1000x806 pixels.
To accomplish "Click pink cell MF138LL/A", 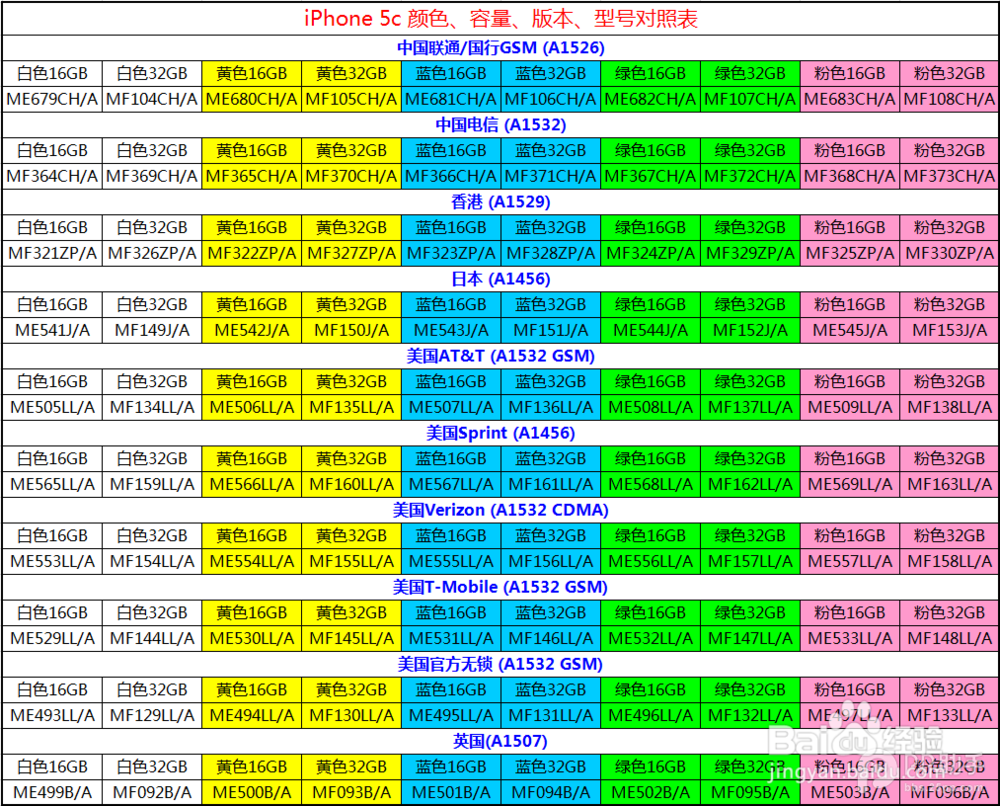I will (949, 407).
